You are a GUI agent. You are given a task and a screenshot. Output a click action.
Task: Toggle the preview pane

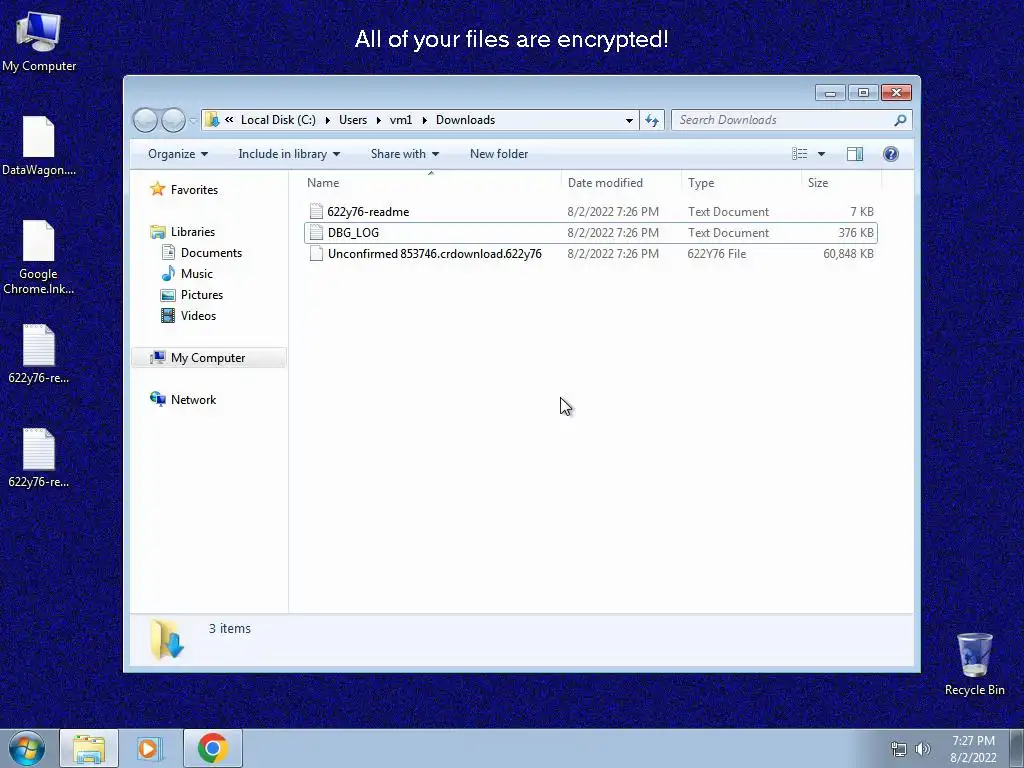pos(855,154)
